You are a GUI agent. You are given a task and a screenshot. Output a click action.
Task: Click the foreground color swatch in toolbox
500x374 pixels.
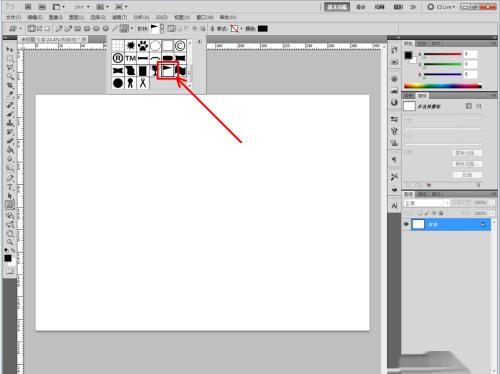pos(8,258)
